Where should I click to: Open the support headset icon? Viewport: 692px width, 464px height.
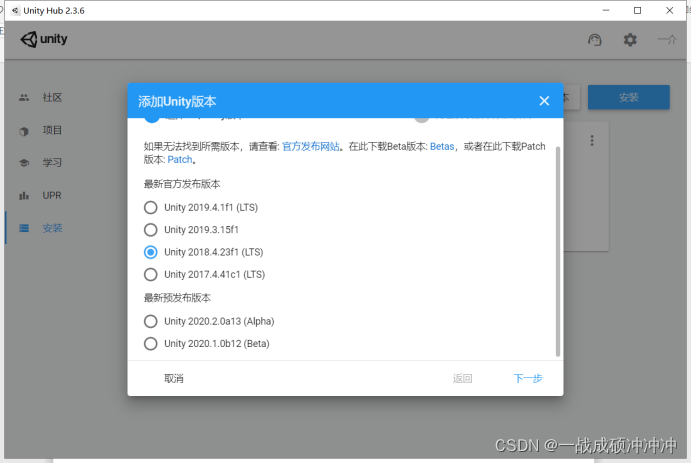tap(594, 40)
